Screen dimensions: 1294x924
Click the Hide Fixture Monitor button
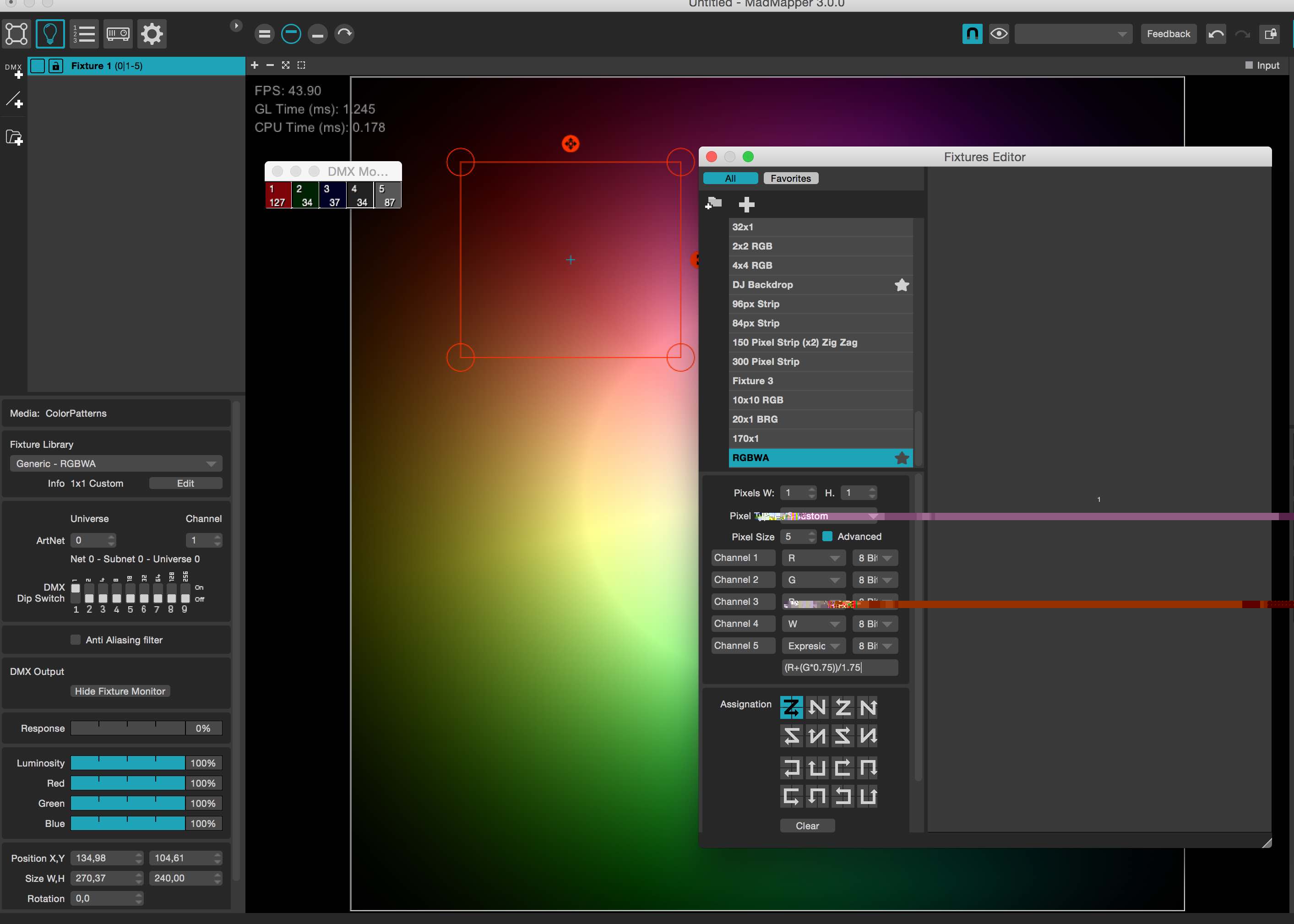click(x=120, y=691)
